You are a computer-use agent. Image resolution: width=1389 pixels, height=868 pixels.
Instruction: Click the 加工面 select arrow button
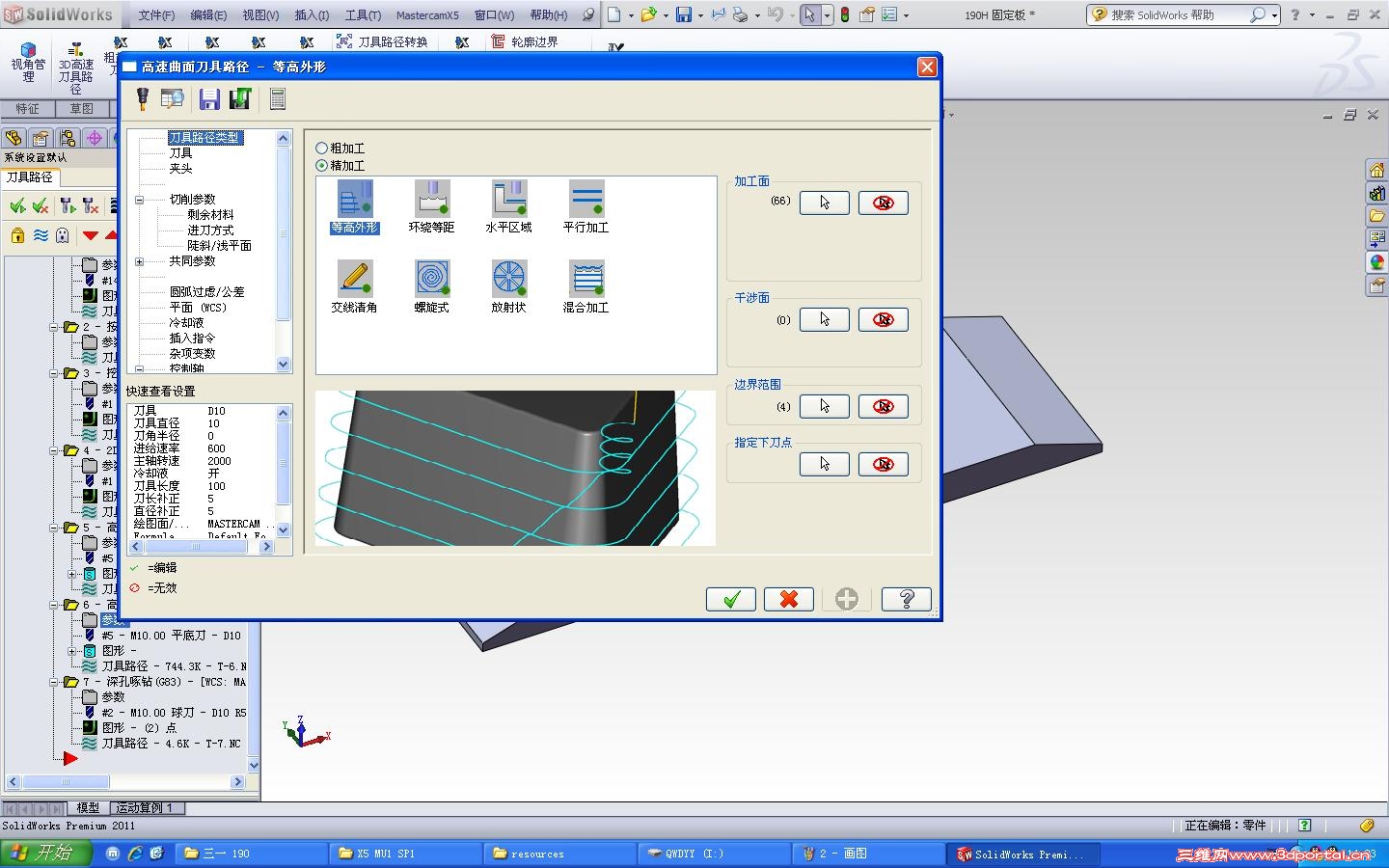click(x=824, y=203)
